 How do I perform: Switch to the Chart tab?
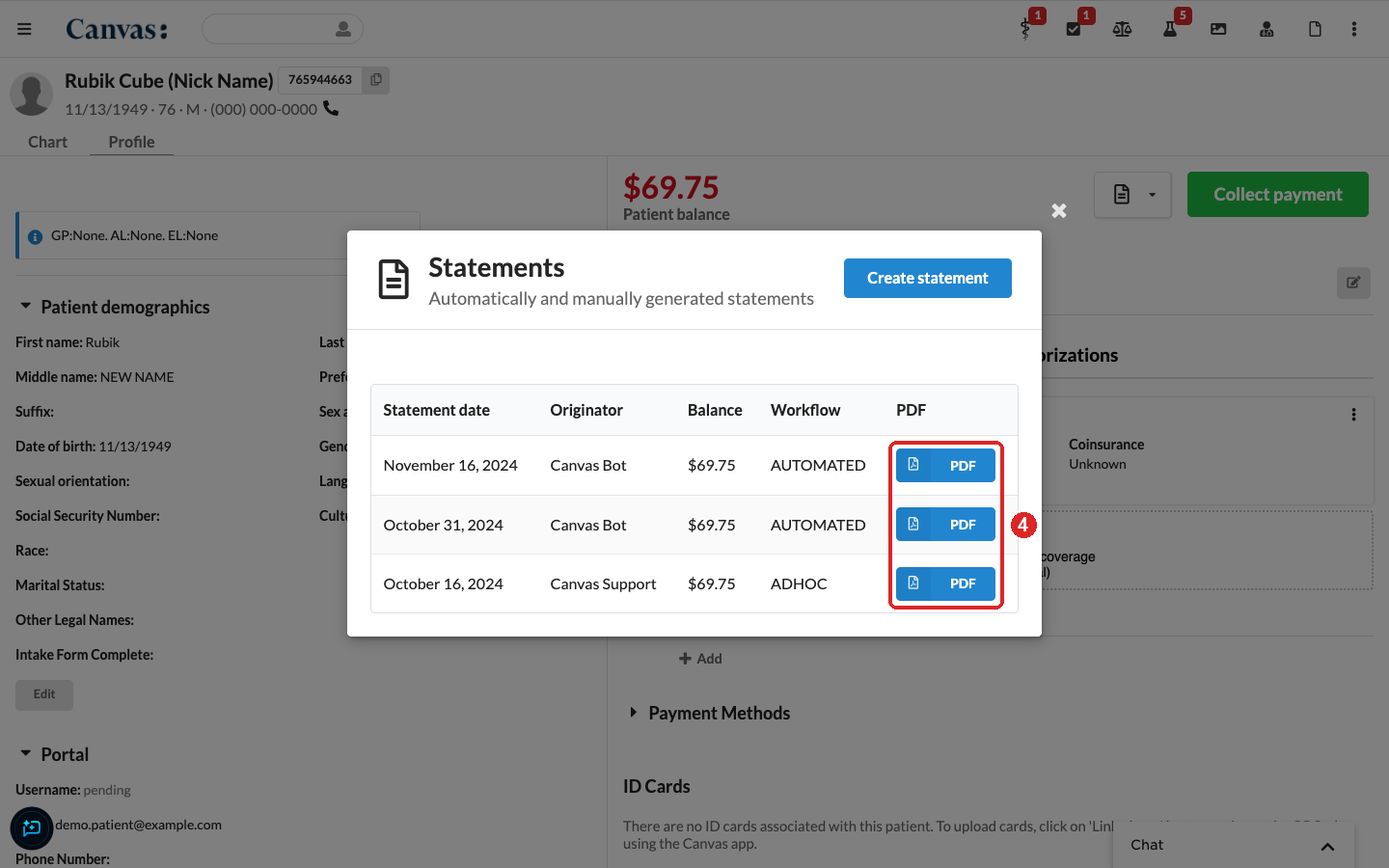pyautogui.click(x=47, y=142)
